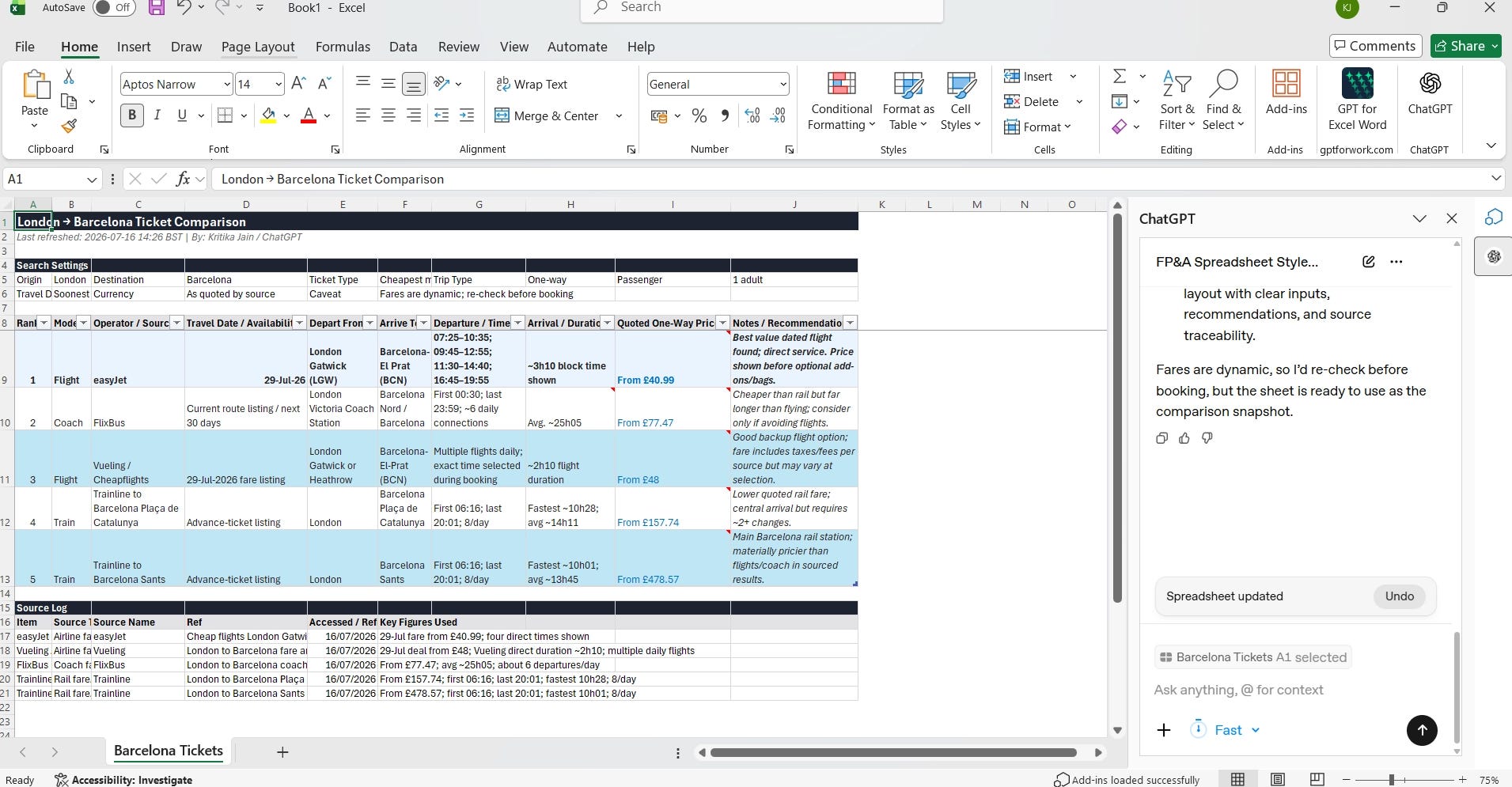Open the Fast model selector dropdown
This screenshot has width=1512, height=787.
point(1226,730)
